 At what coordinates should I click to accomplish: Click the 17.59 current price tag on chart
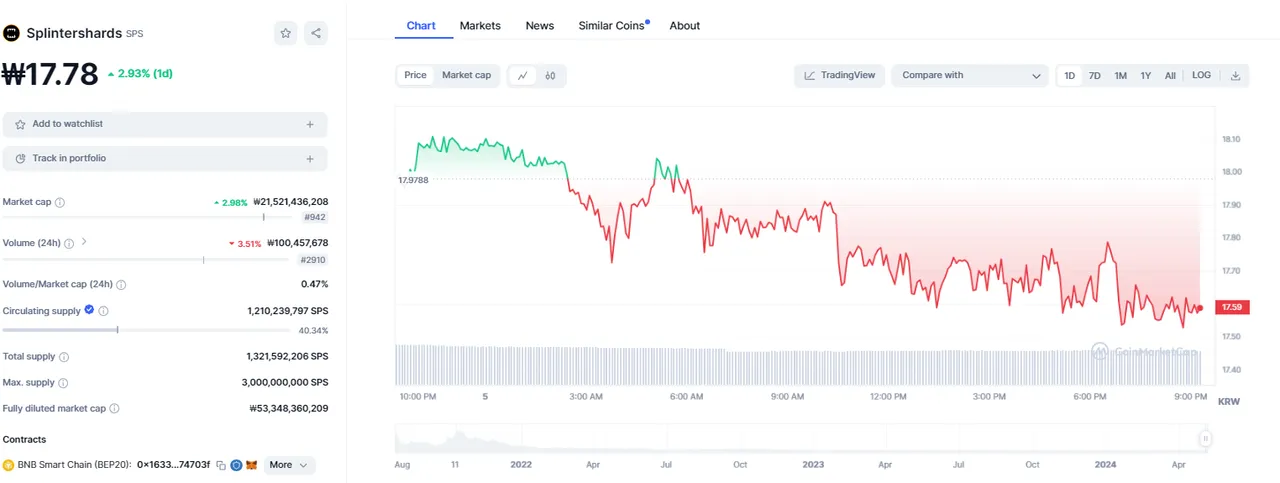(x=1230, y=308)
